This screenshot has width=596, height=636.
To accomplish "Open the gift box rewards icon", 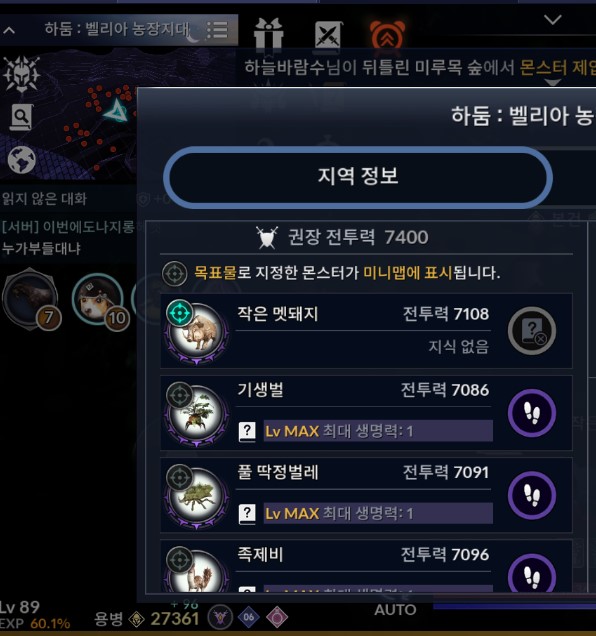I will pyautogui.click(x=269, y=35).
